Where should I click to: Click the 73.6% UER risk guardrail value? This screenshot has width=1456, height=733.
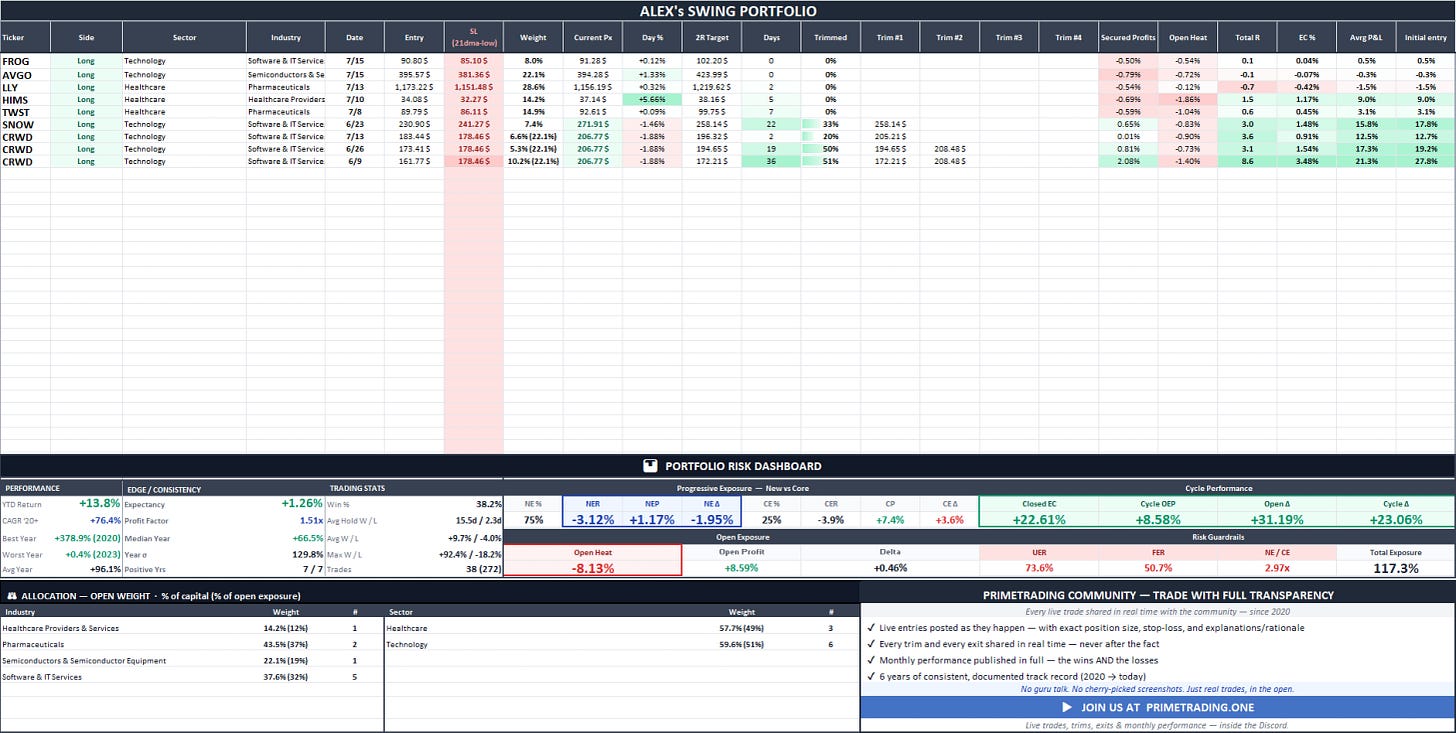1039,568
